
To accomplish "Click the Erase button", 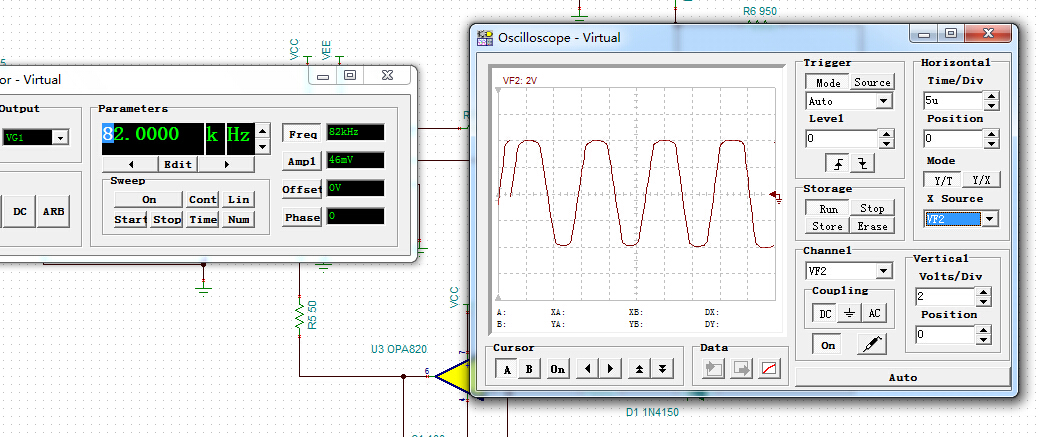I will pos(872,226).
